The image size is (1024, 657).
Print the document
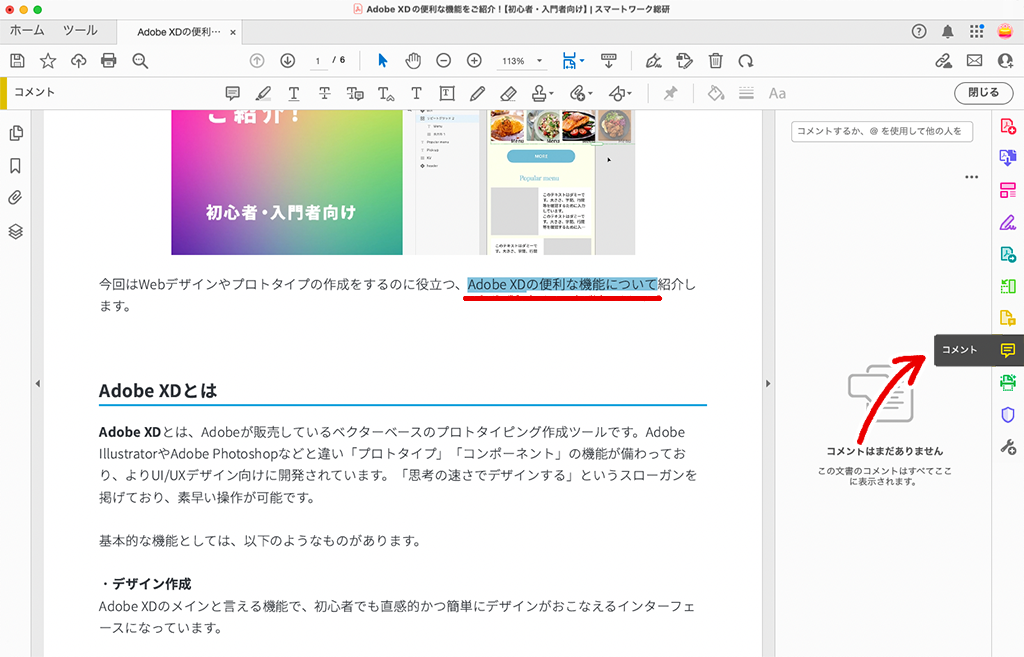108,61
